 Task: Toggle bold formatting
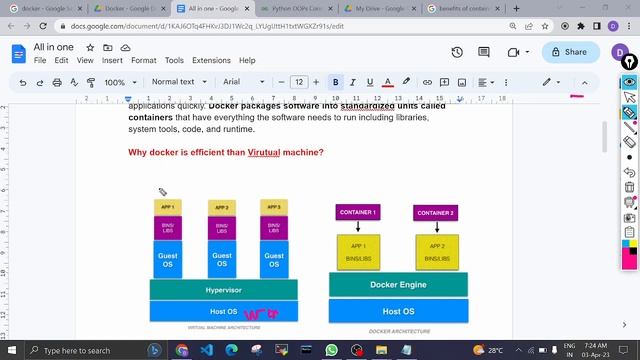point(336,82)
